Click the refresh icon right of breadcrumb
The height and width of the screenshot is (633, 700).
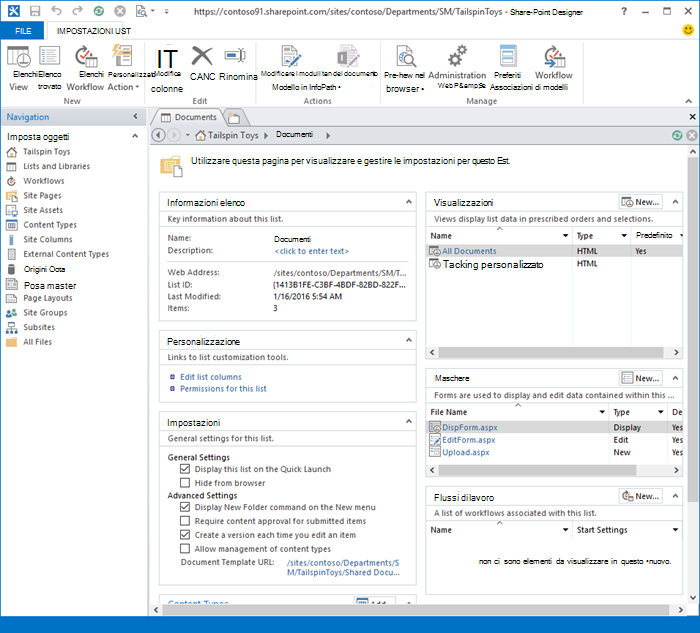tap(677, 135)
